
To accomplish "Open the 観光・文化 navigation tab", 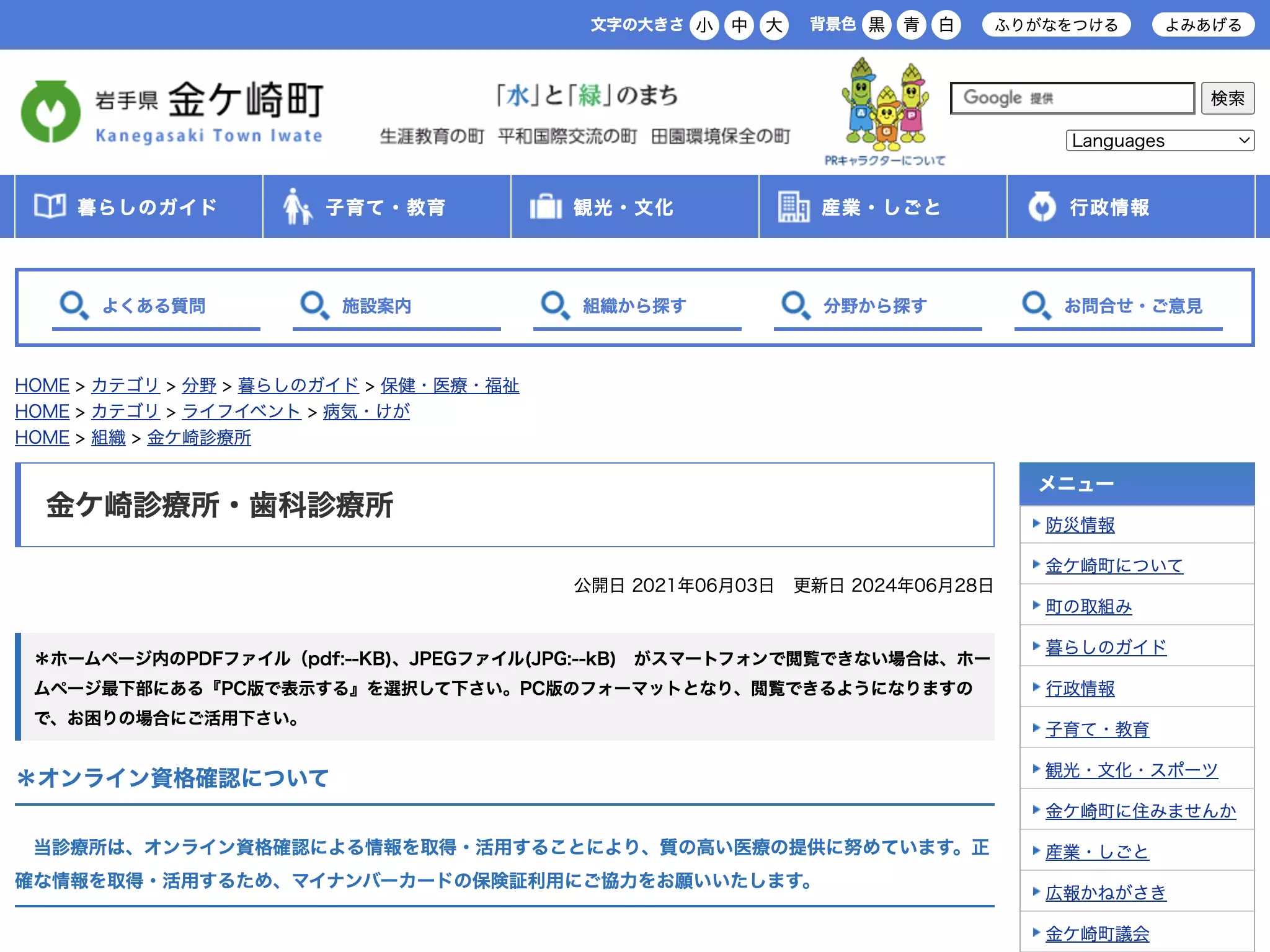I will [x=635, y=206].
